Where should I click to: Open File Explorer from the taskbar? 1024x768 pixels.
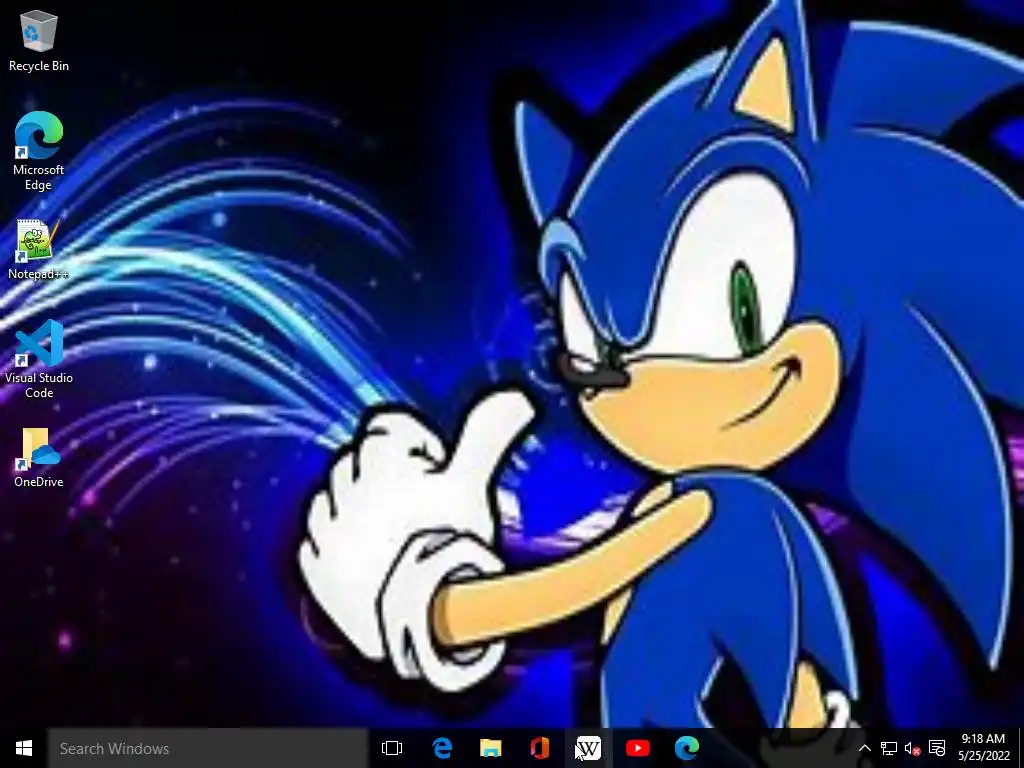tap(490, 748)
